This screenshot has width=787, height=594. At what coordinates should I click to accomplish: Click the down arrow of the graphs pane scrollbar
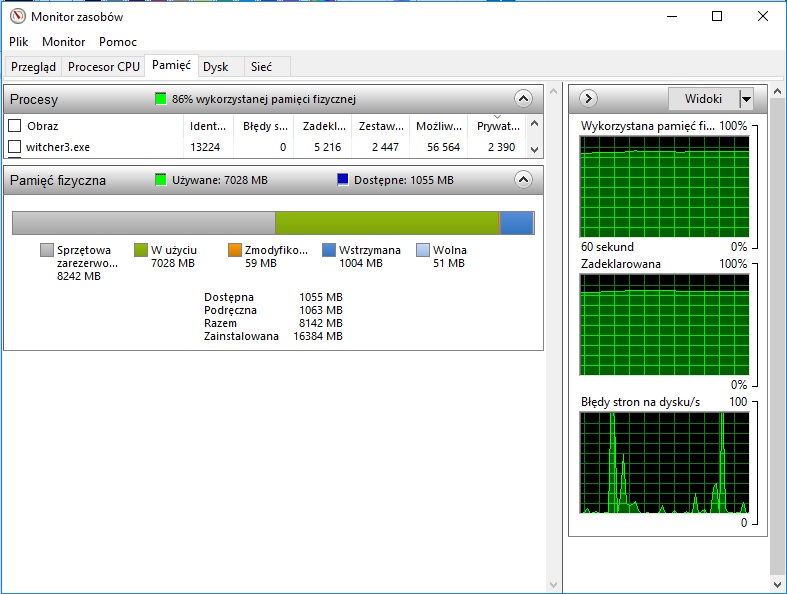(777, 585)
